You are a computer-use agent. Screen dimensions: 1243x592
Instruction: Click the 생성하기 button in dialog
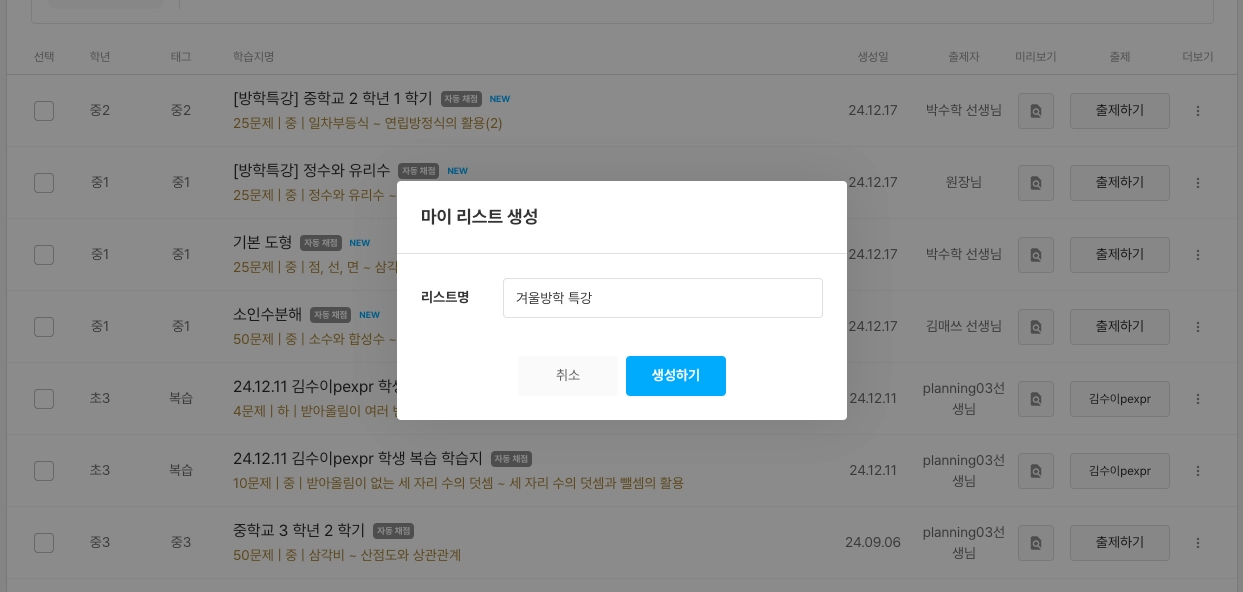[x=675, y=376]
